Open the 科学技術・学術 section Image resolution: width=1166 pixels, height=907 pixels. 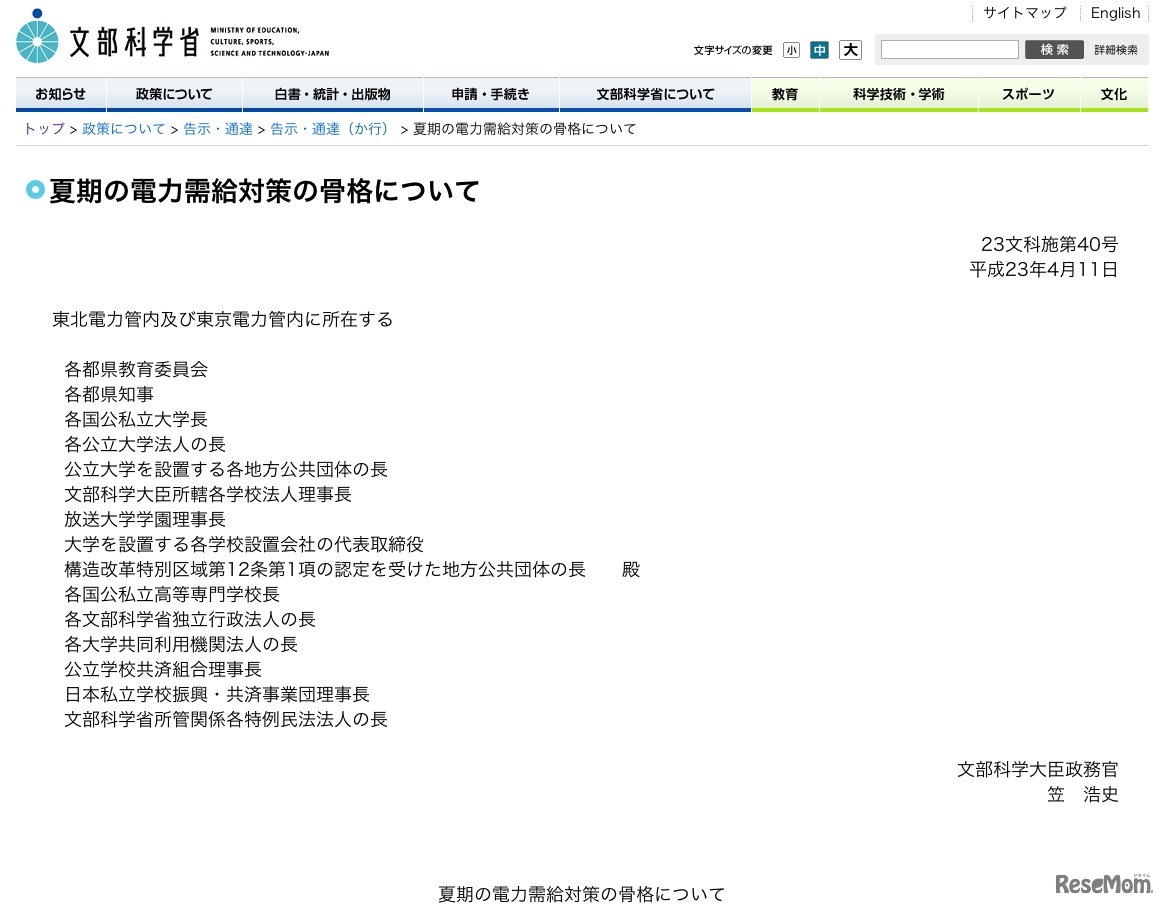(x=898, y=94)
